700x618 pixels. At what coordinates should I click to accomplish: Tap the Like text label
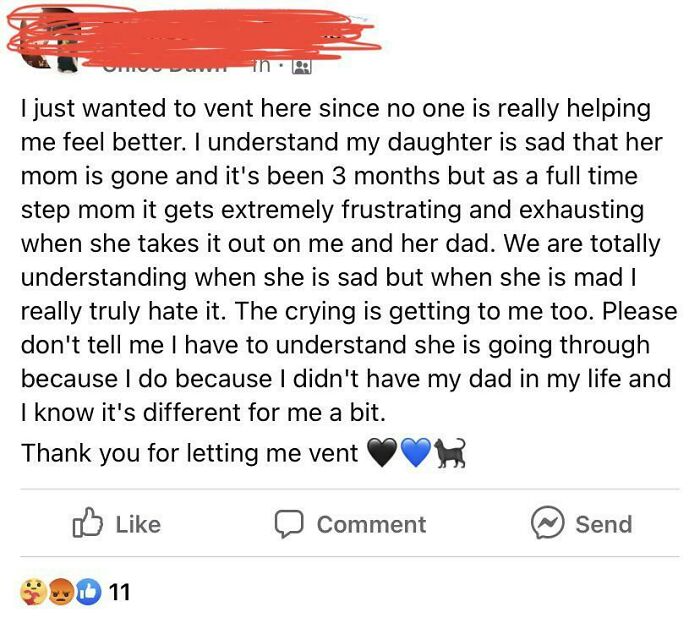point(138,524)
